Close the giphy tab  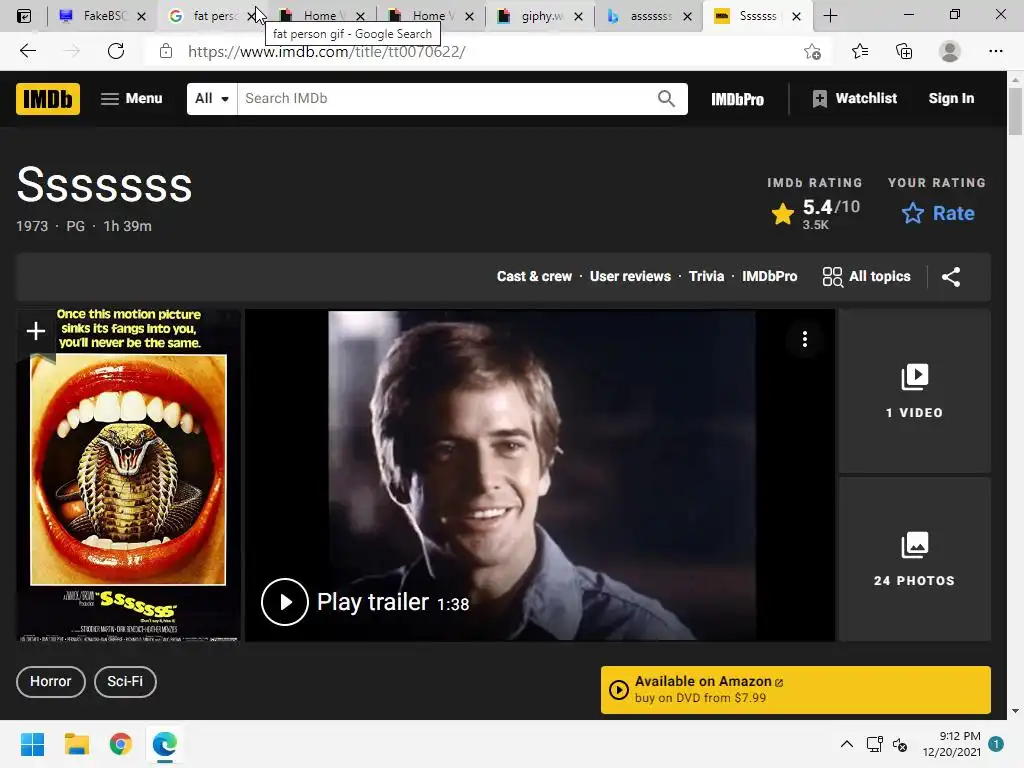(578, 16)
